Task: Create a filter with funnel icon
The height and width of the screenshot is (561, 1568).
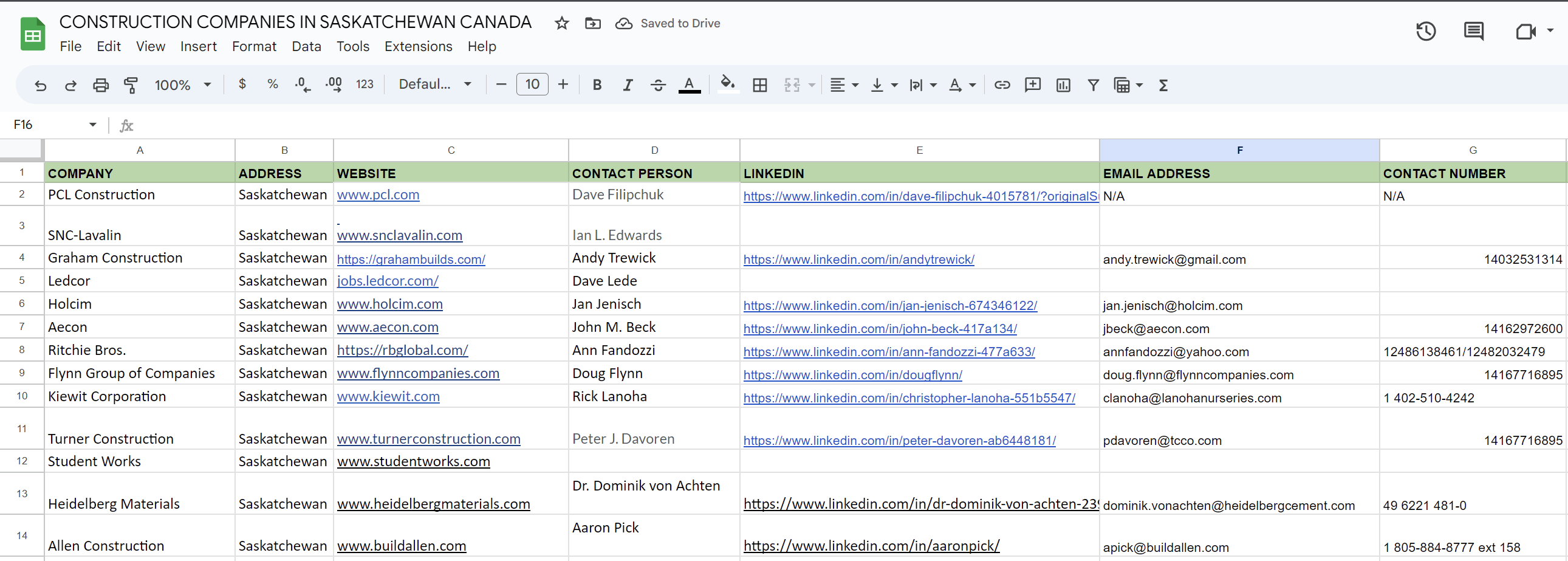Action: (x=1093, y=85)
